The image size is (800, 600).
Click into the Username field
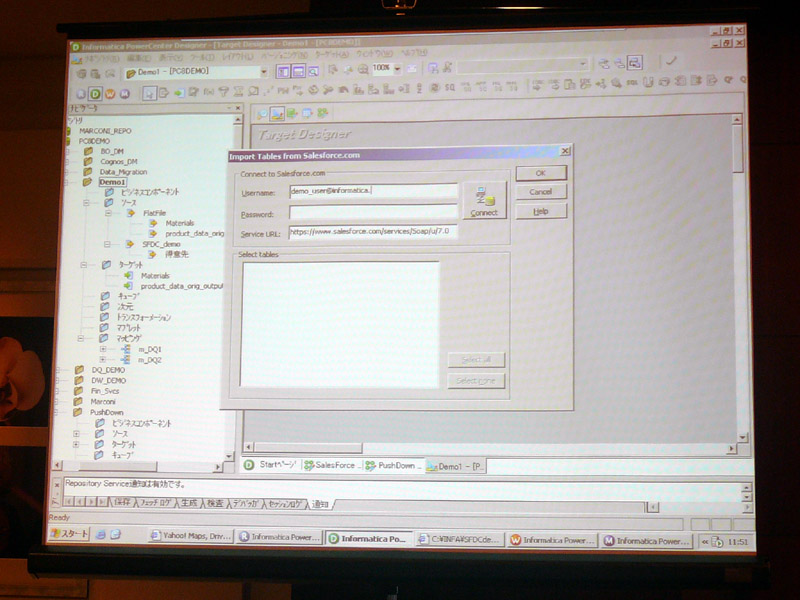pos(373,191)
